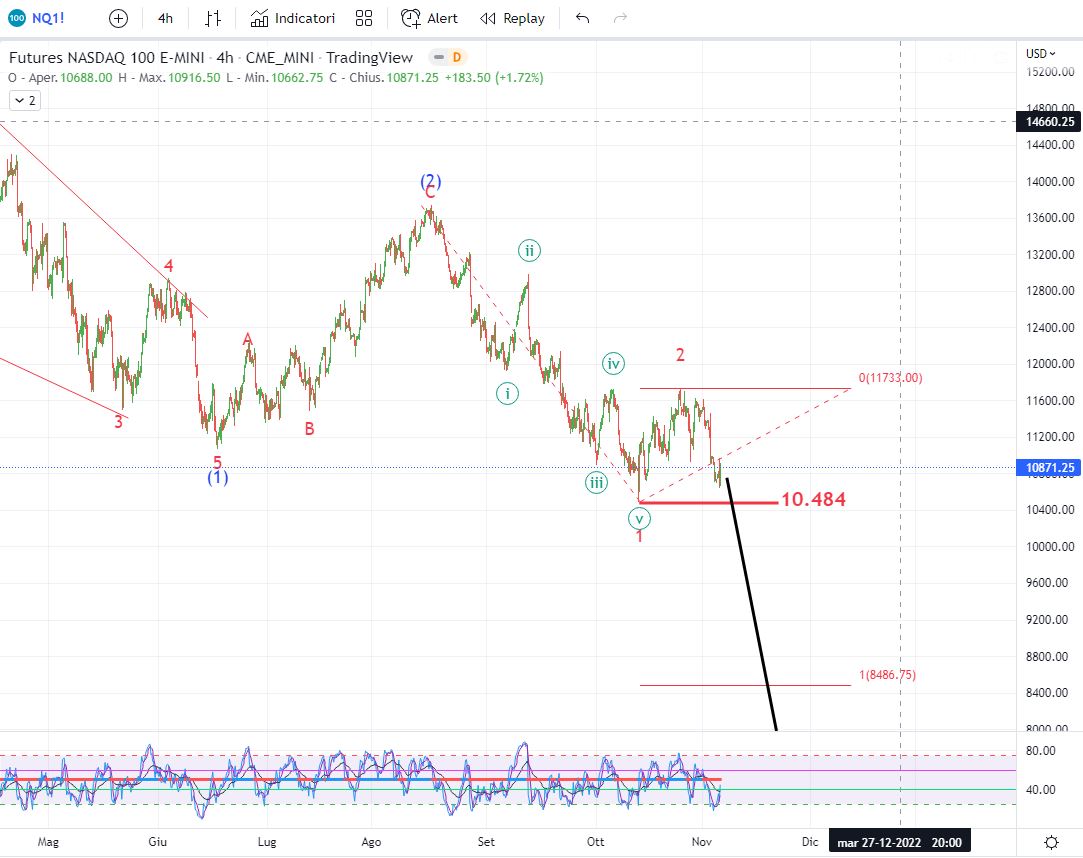
Task: Click the high value 10916.50
Action: [x=194, y=77]
